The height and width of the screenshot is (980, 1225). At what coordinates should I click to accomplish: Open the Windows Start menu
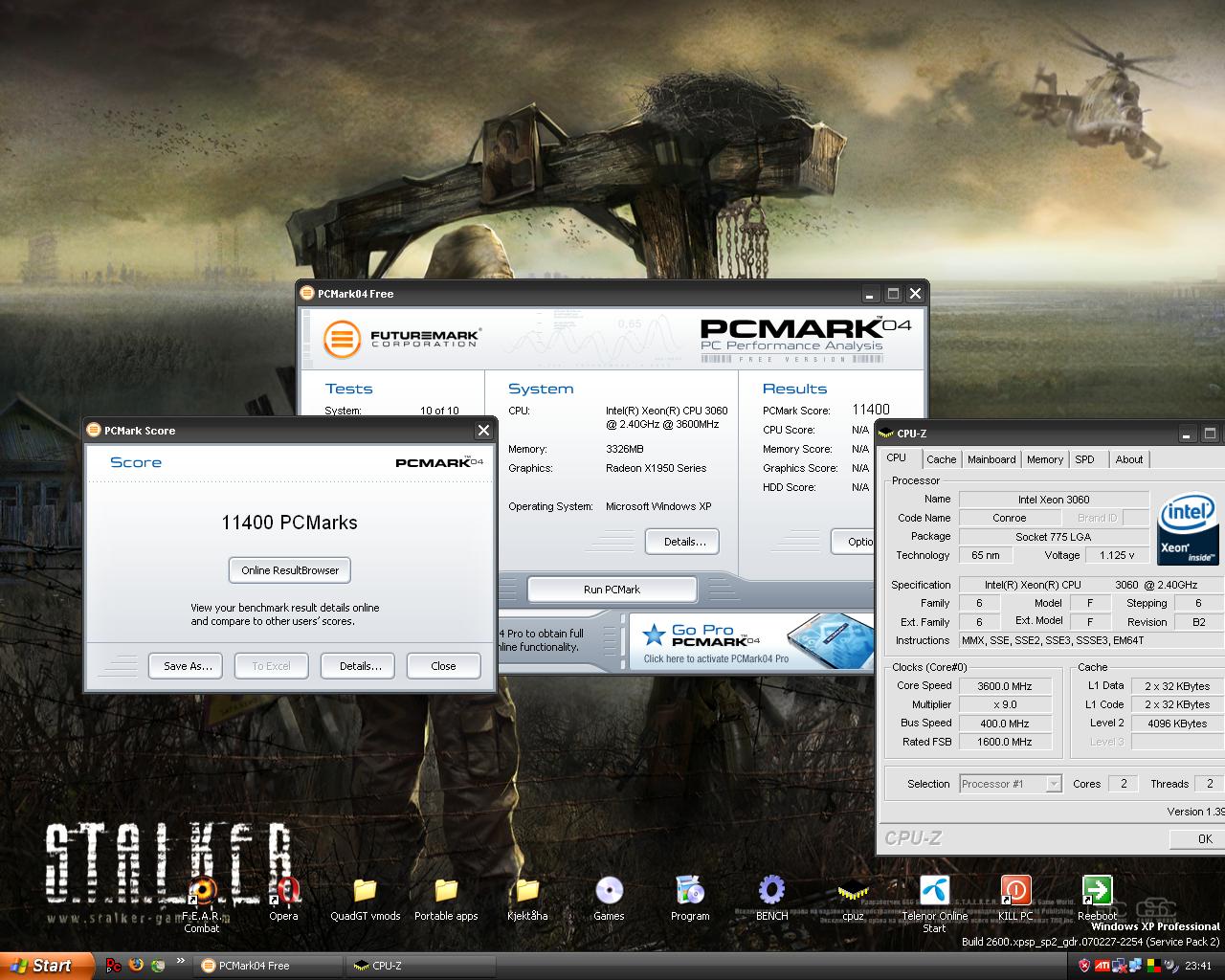click(x=47, y=966)
